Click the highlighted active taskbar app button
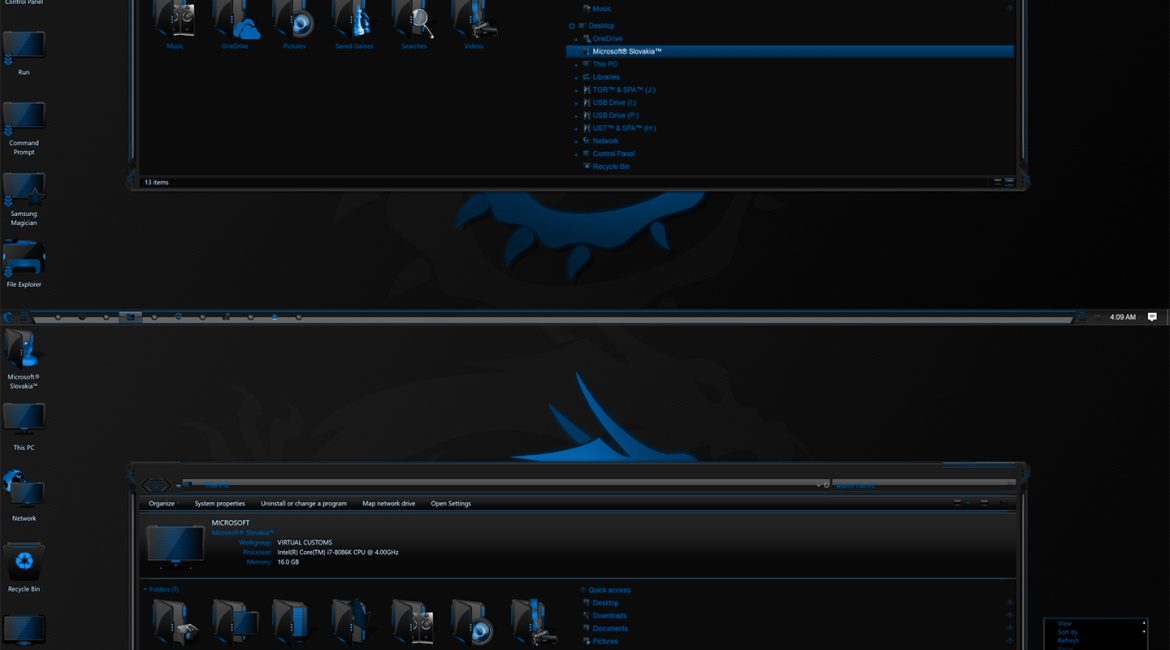The height and width of the screenshot is (650, 1170). (130, 317)
